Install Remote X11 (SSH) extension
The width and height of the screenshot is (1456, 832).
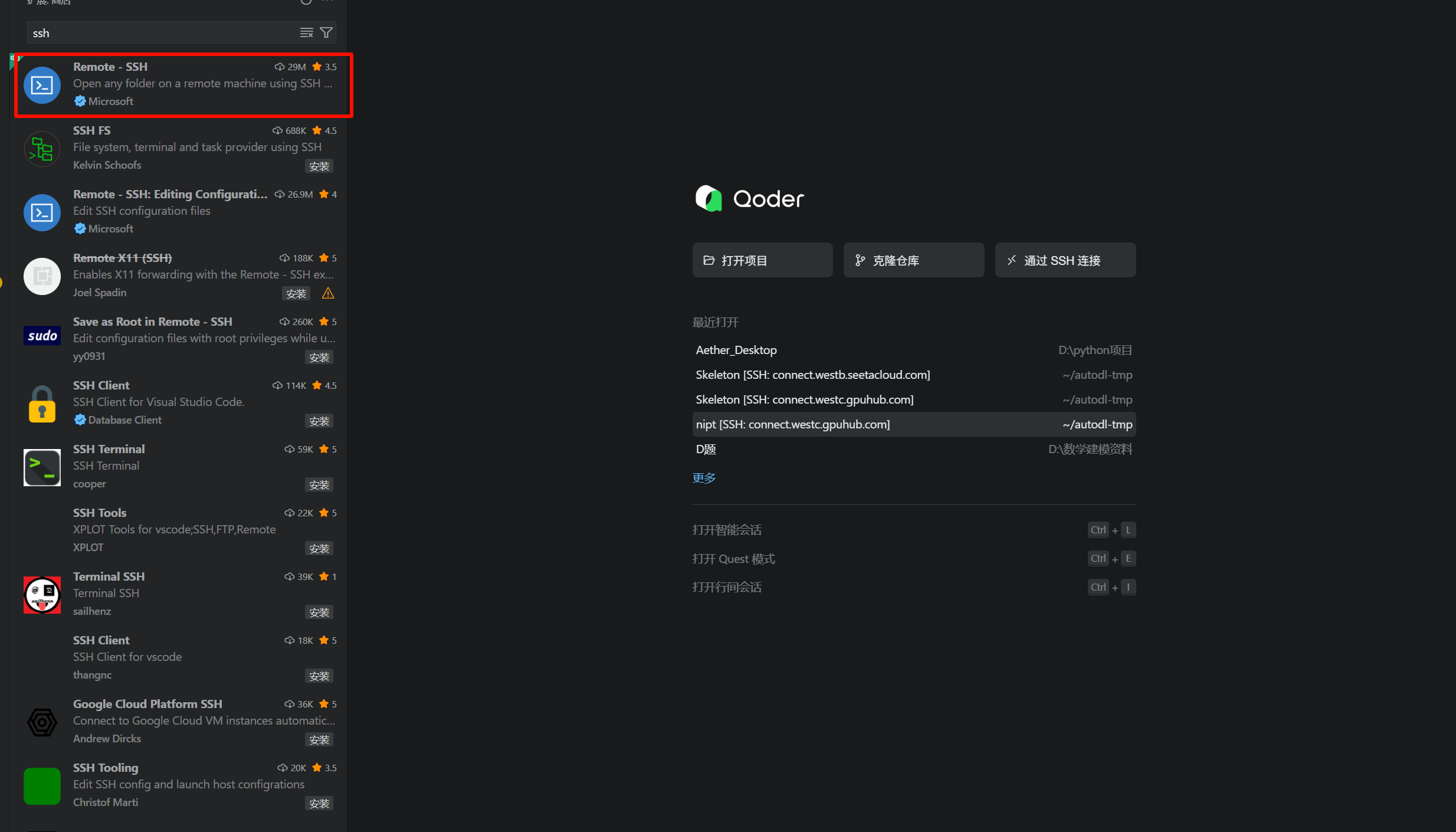(x=296, y=294)
